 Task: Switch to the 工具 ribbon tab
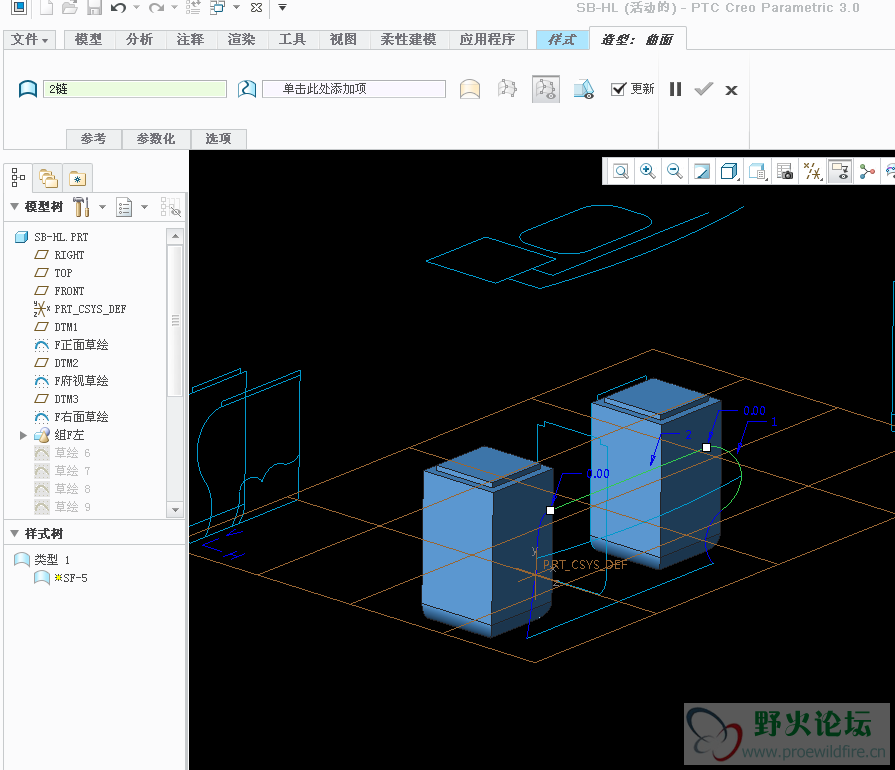292,39
